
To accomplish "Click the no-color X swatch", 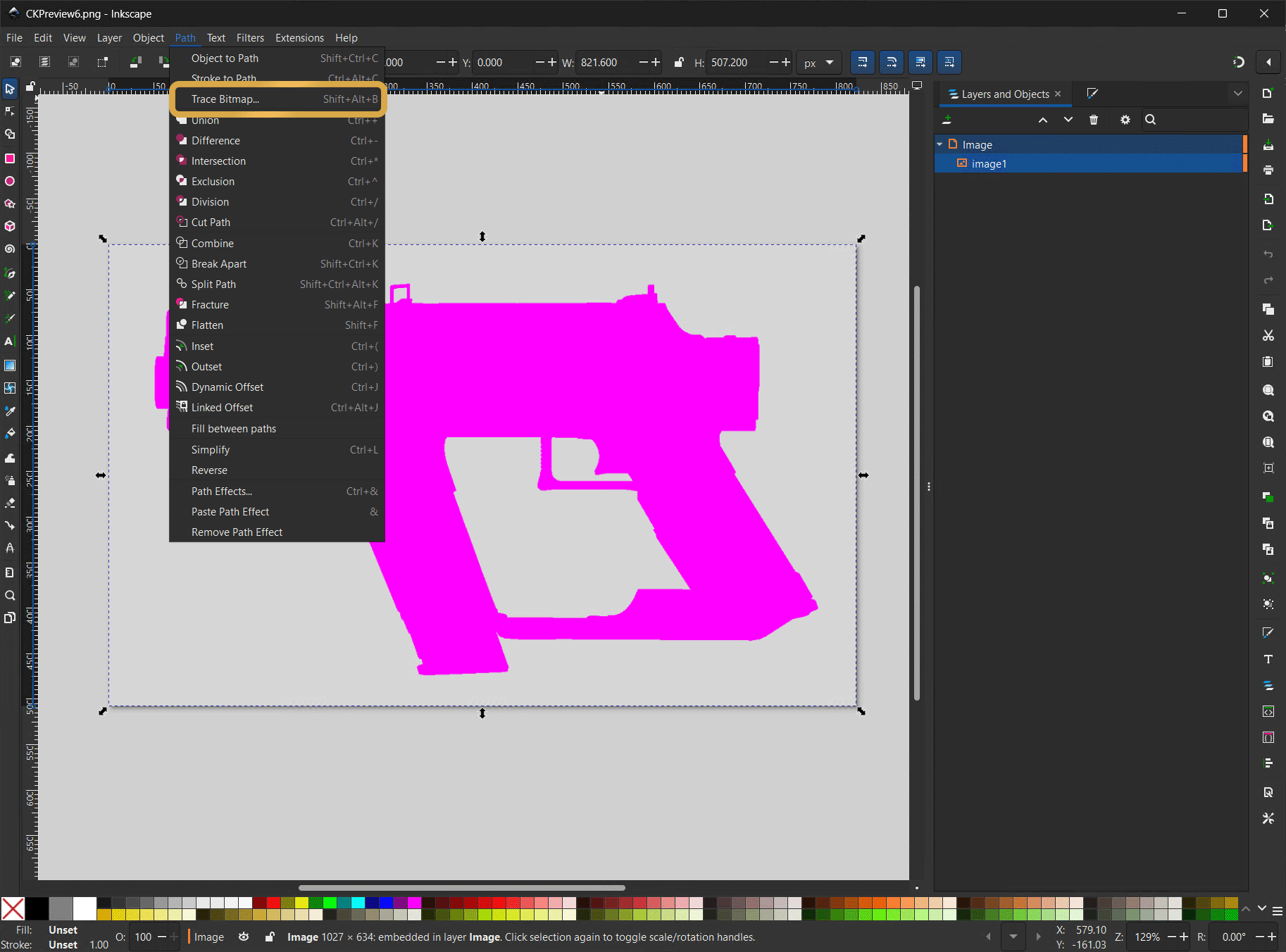I will coord(13,908).
